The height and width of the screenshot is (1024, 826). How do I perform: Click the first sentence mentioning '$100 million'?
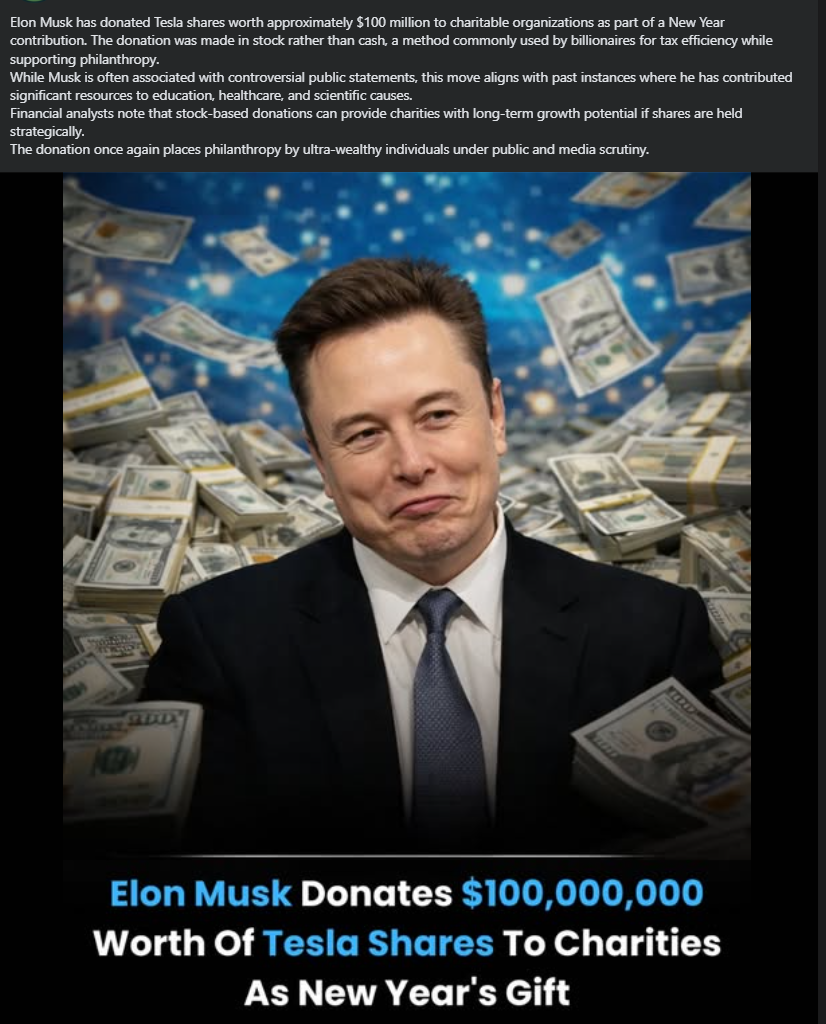click(367, 22)
